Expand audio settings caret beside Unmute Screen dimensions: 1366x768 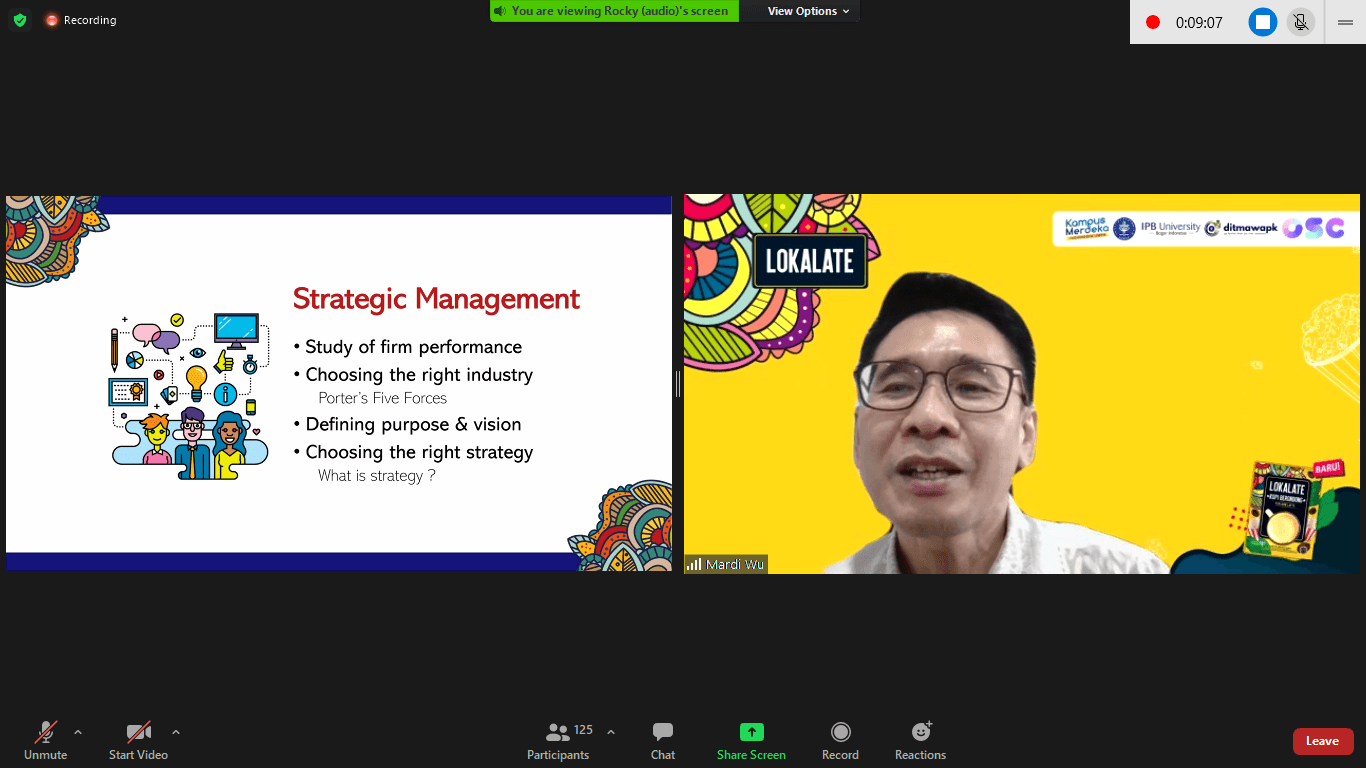click(78, 732)
